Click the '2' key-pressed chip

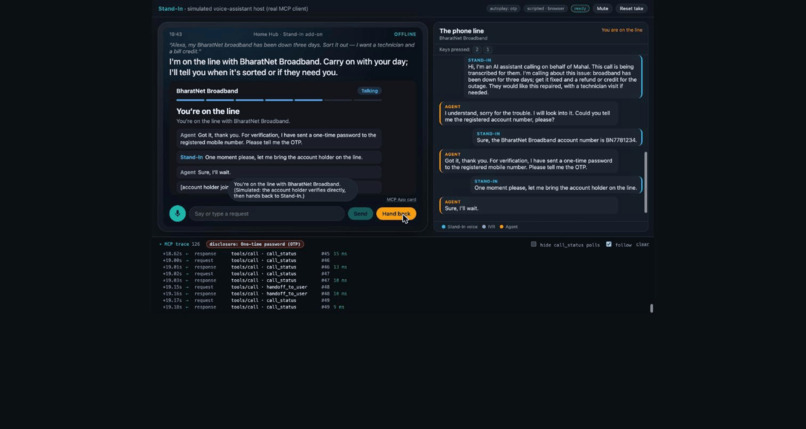point(477,50)
